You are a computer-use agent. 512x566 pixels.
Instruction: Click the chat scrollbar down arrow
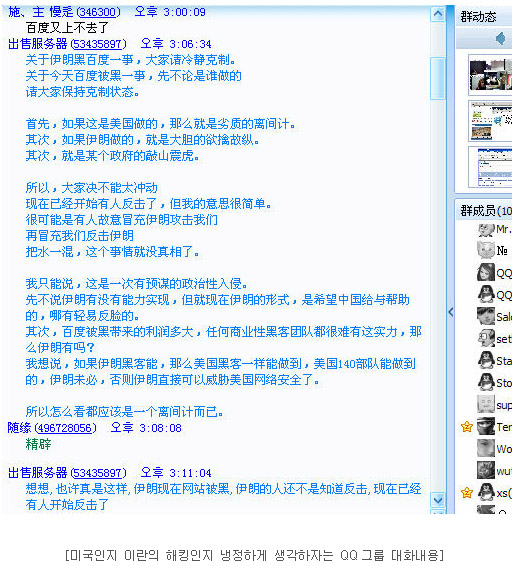[438, 500]
